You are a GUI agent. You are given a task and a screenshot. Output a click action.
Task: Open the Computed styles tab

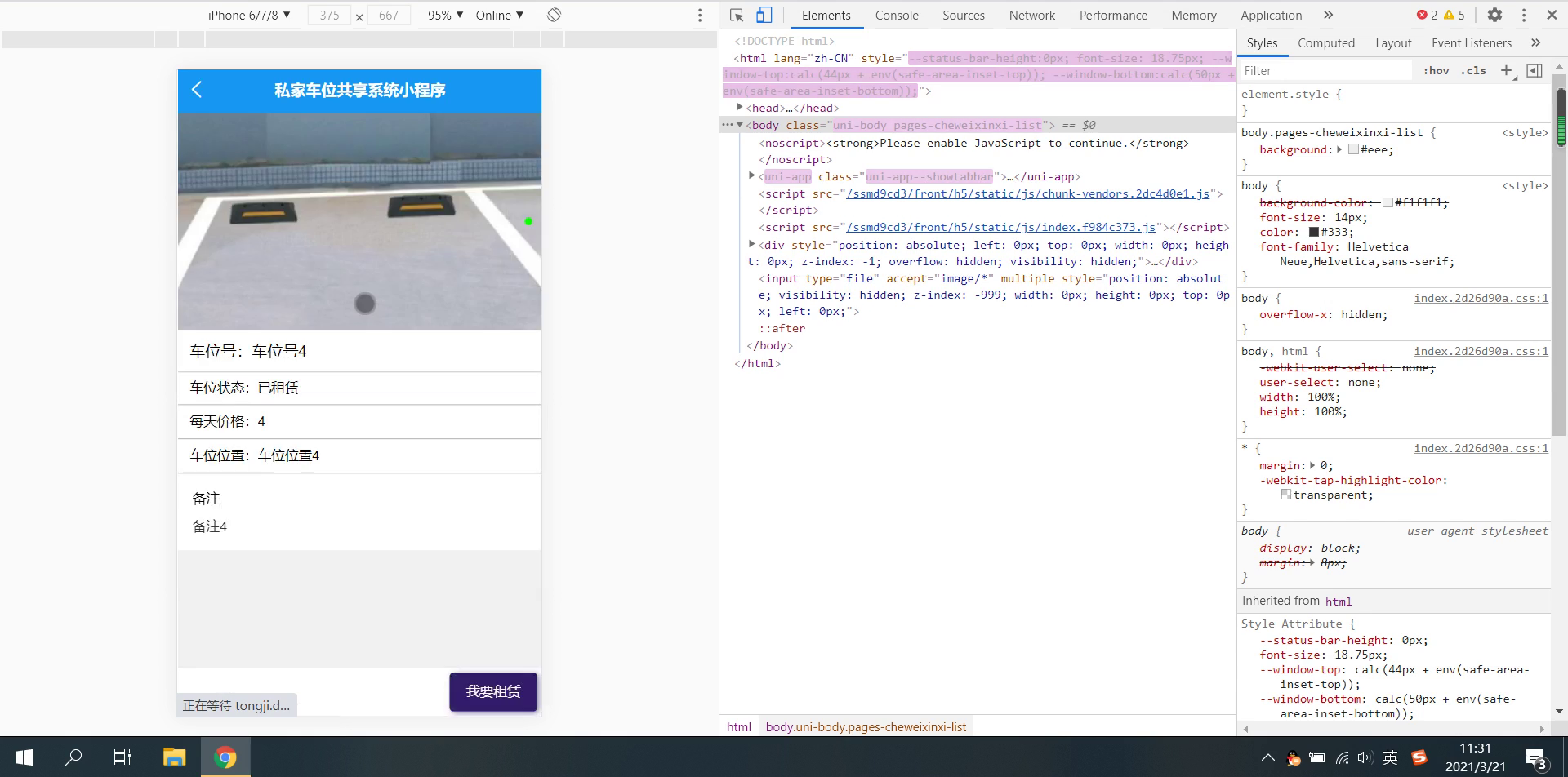tap(1326, 42)
